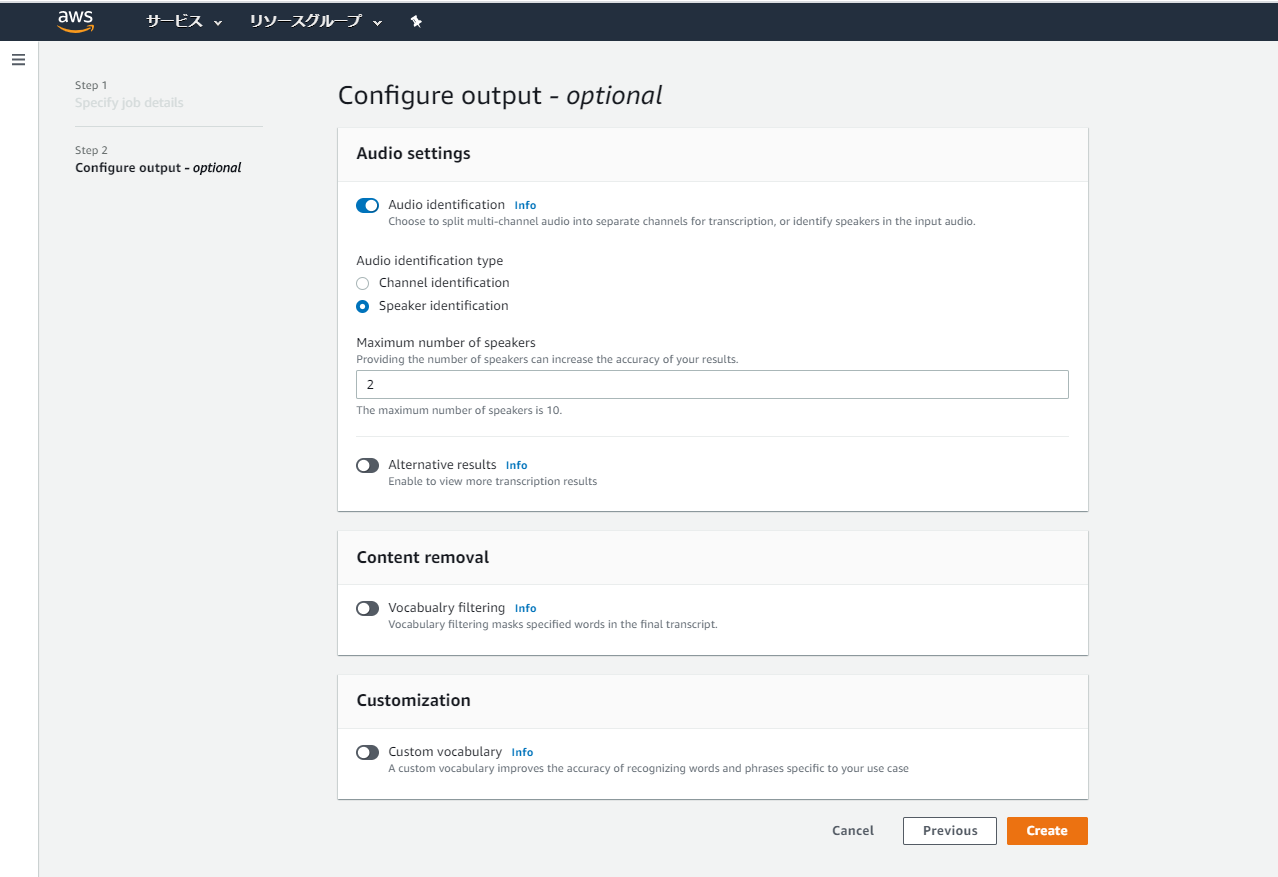The width and height of the screenshot is (1278, 877).
Task: Select Speaker identification radio option
Action: coord(363,306)
